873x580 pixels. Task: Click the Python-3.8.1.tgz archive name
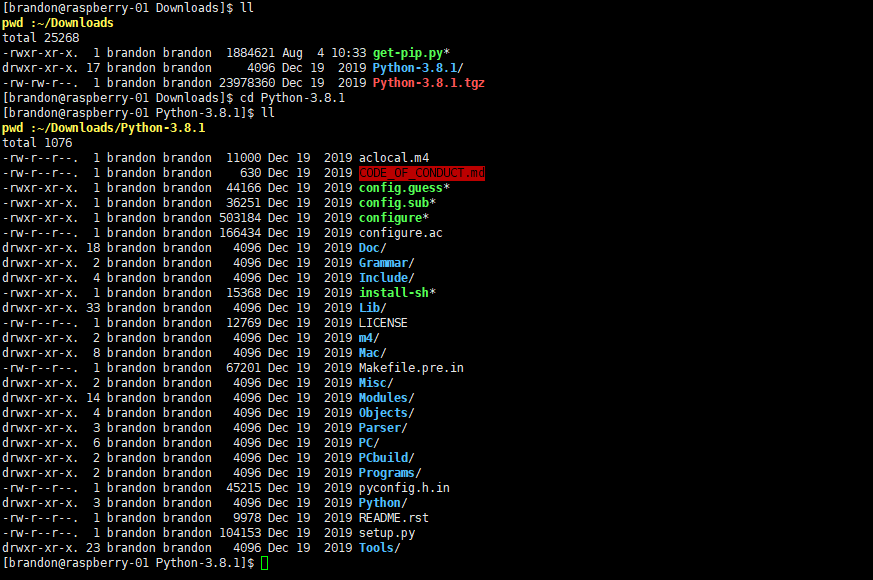pos(429,83)
